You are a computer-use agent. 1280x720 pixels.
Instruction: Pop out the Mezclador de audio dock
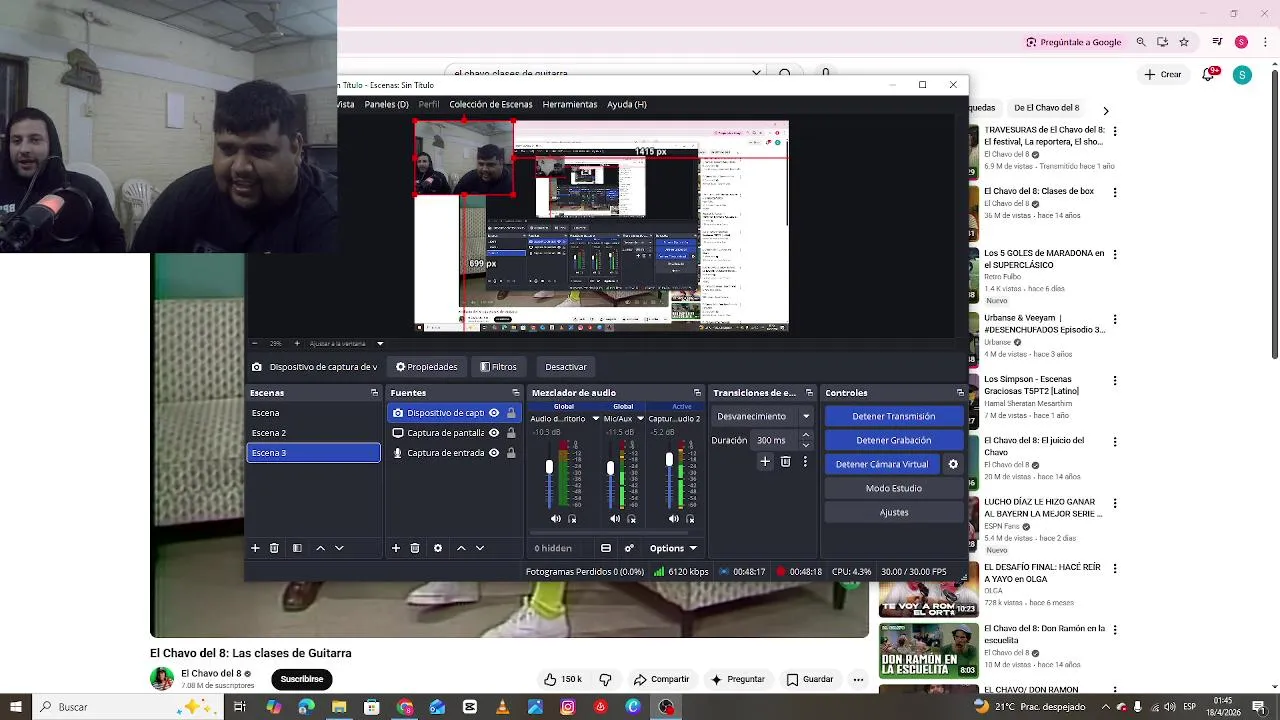[x=697, y=393]
